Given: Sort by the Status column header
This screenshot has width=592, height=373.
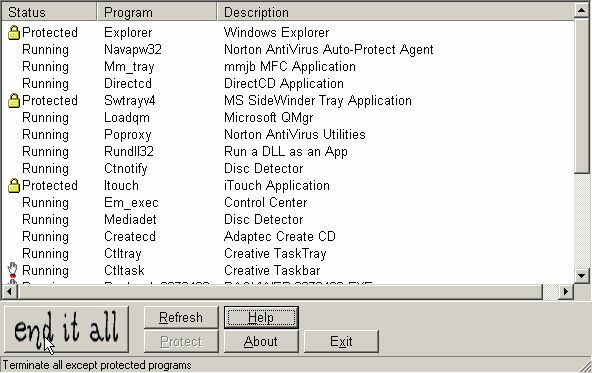Looking at the screenshot, I should click(x=49, y=12).
